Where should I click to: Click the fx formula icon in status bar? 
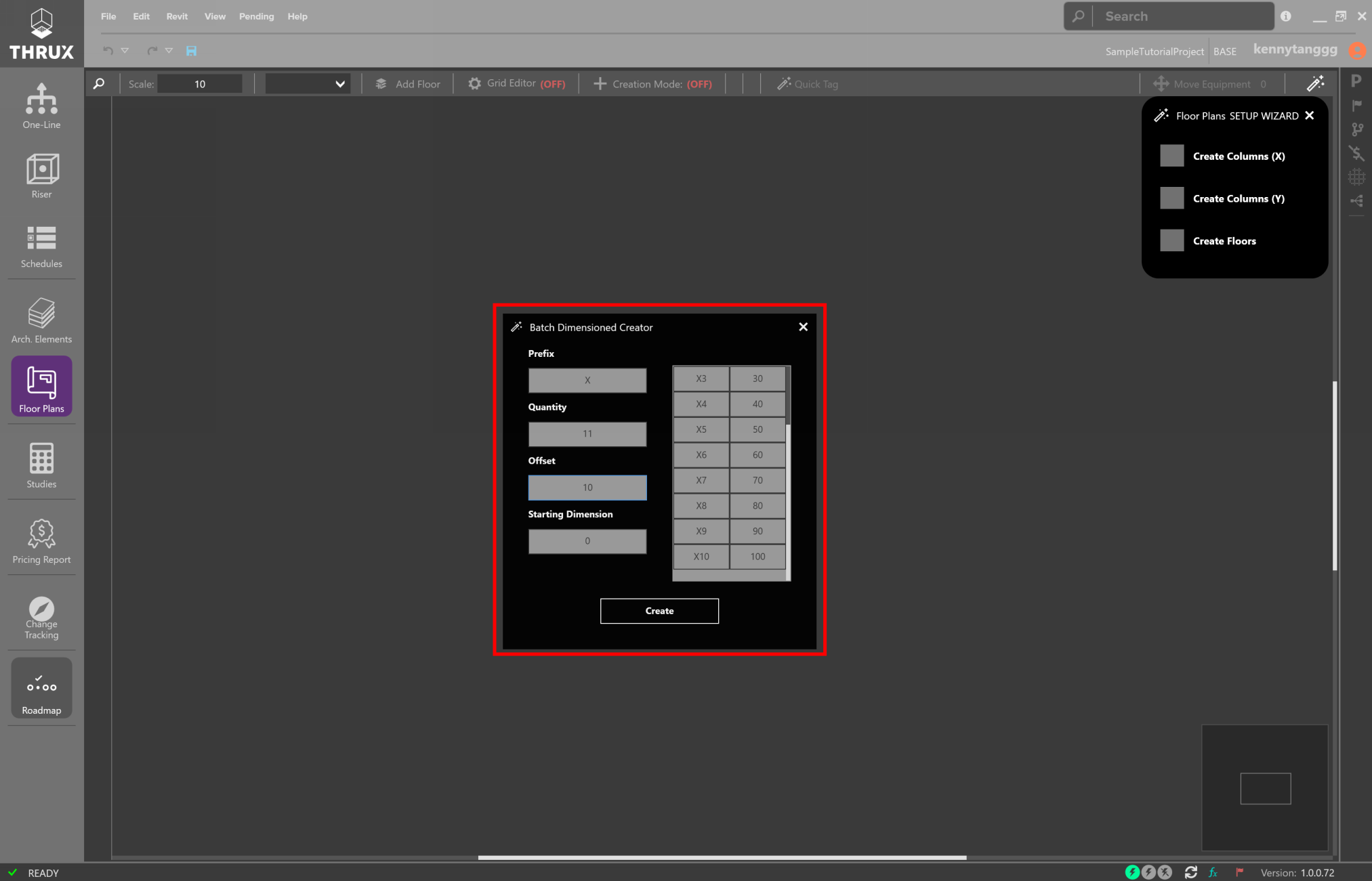(x=1213, y=872)
